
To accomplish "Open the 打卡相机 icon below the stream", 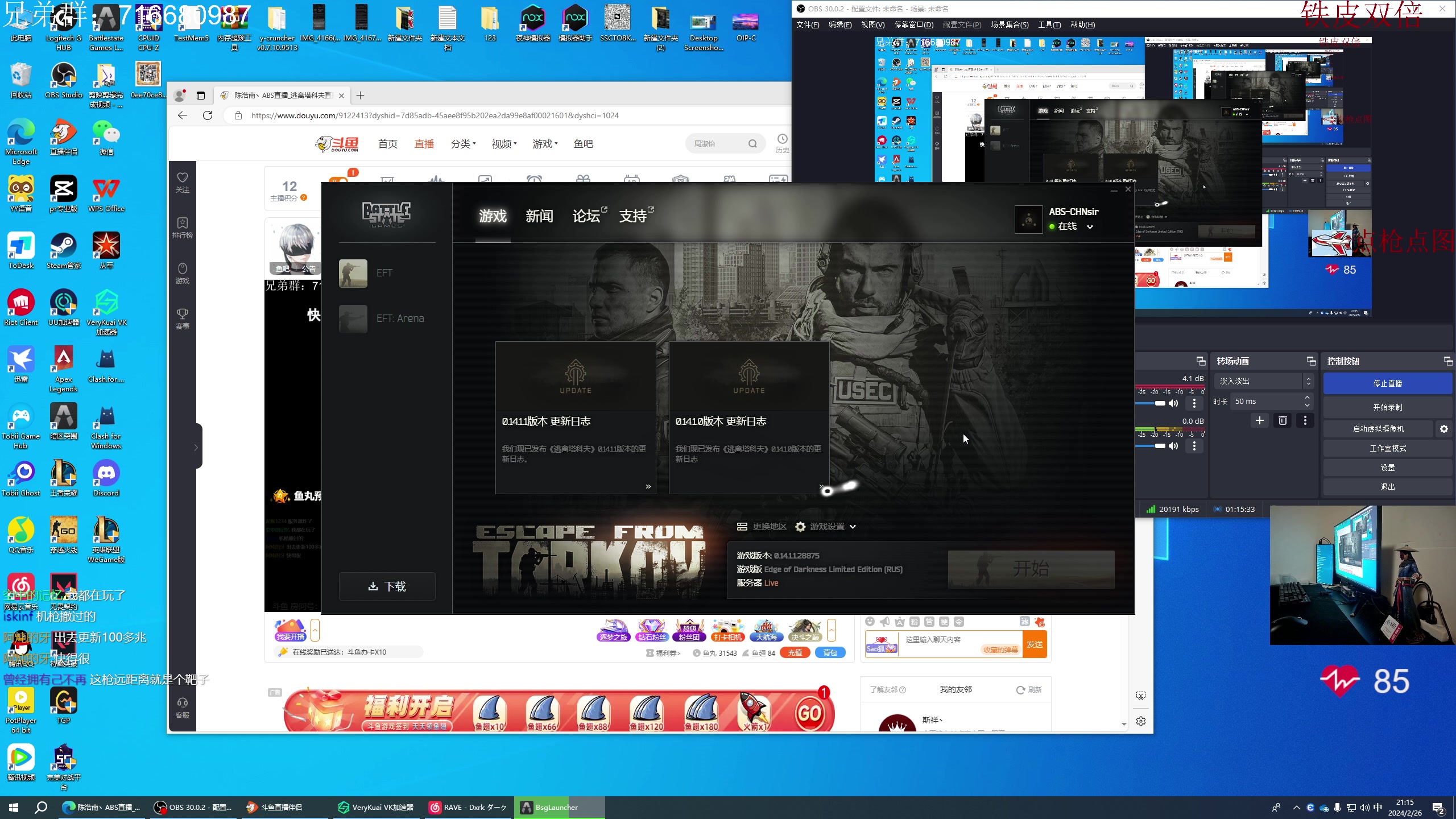I will 728,630.
